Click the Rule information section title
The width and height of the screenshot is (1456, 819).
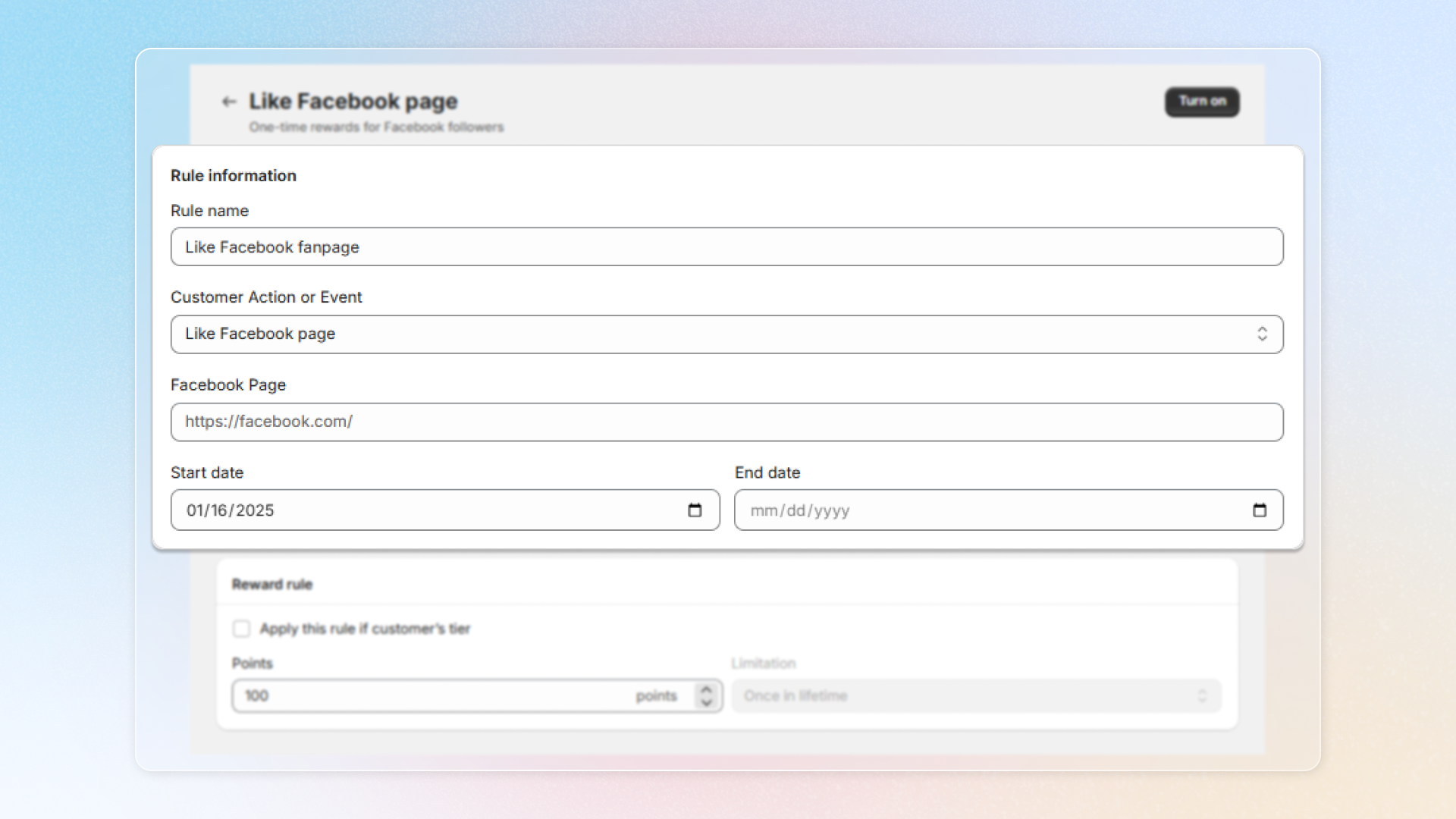[234, 176]
